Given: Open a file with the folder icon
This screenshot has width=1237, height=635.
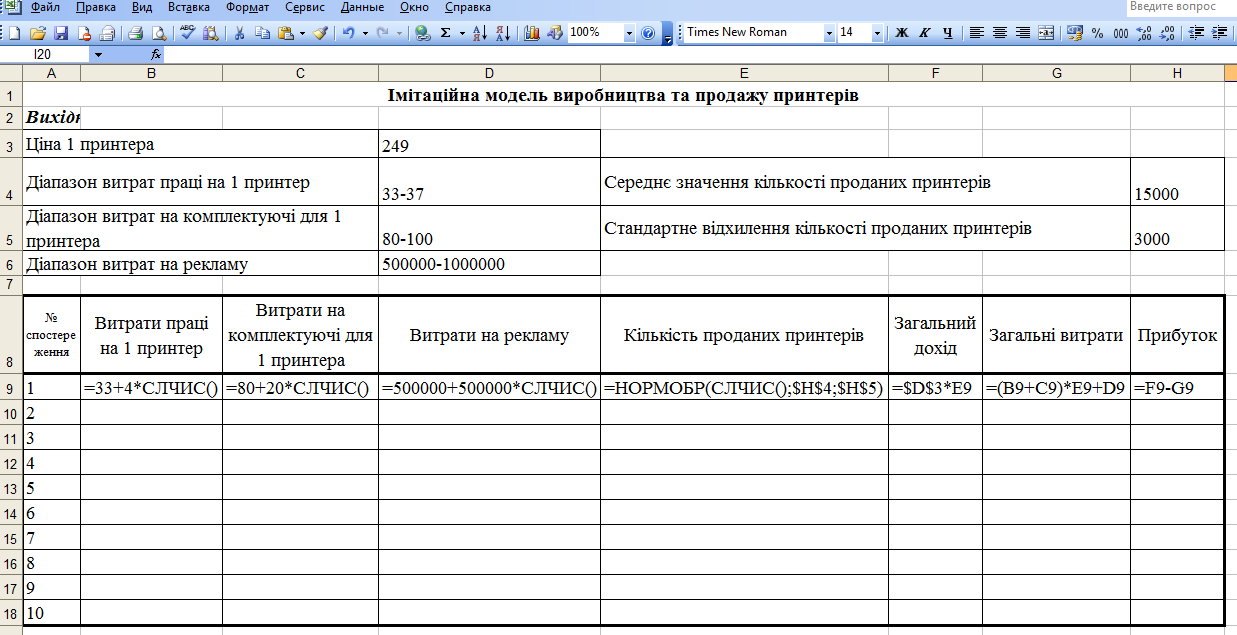Looking at the screenshot, I should 38,32.
